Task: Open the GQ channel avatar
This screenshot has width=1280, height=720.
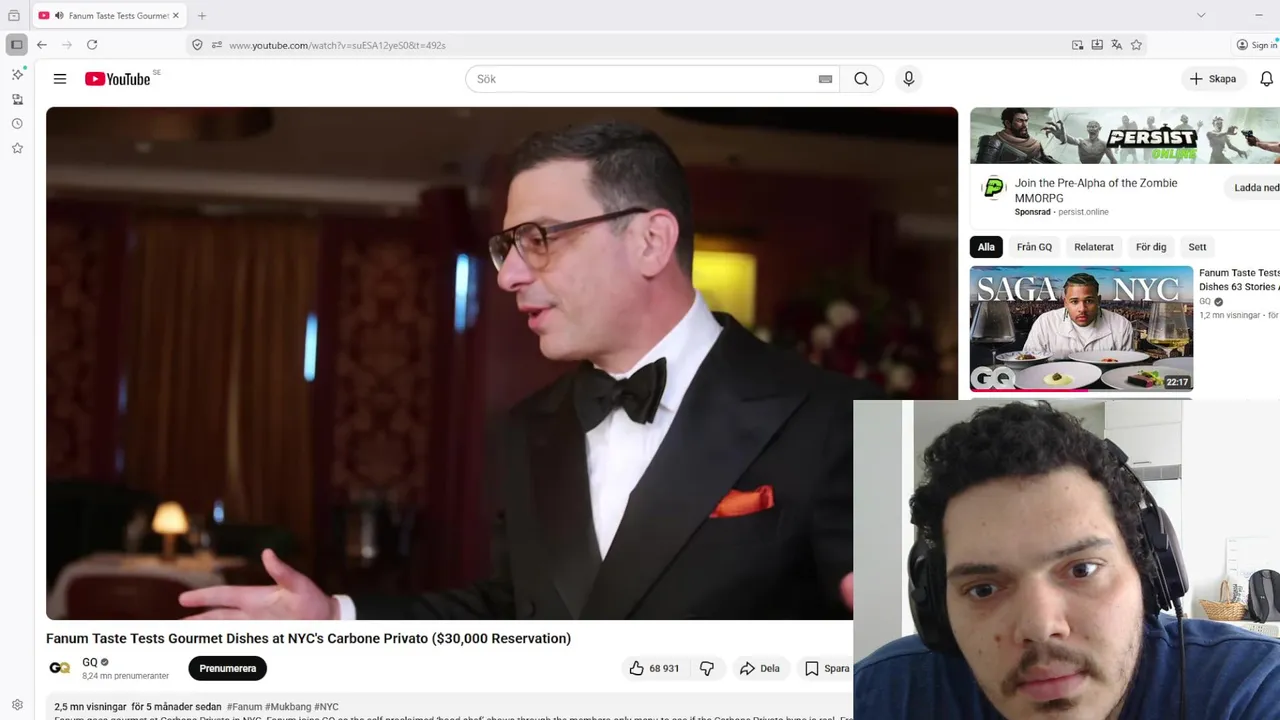Action: [60, 668]
